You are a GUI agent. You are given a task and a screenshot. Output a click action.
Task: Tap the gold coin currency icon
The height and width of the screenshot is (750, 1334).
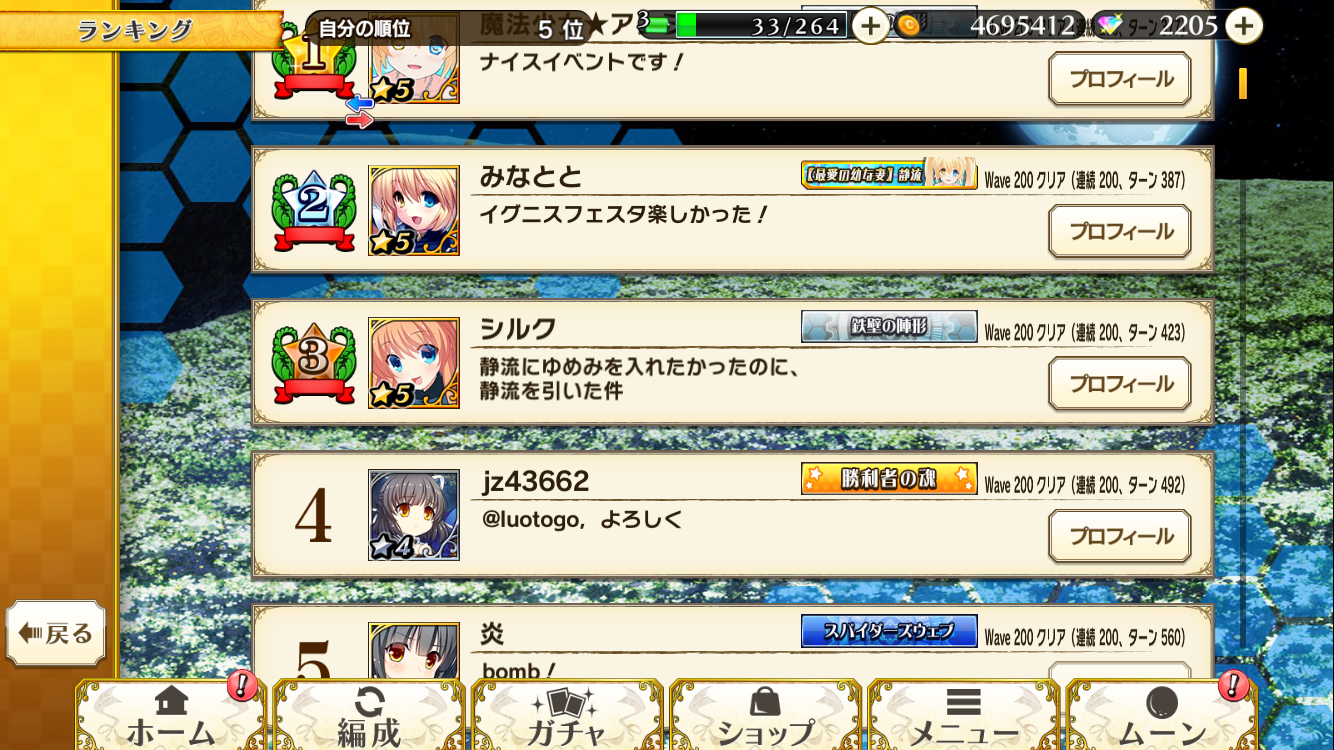[909, 26]
